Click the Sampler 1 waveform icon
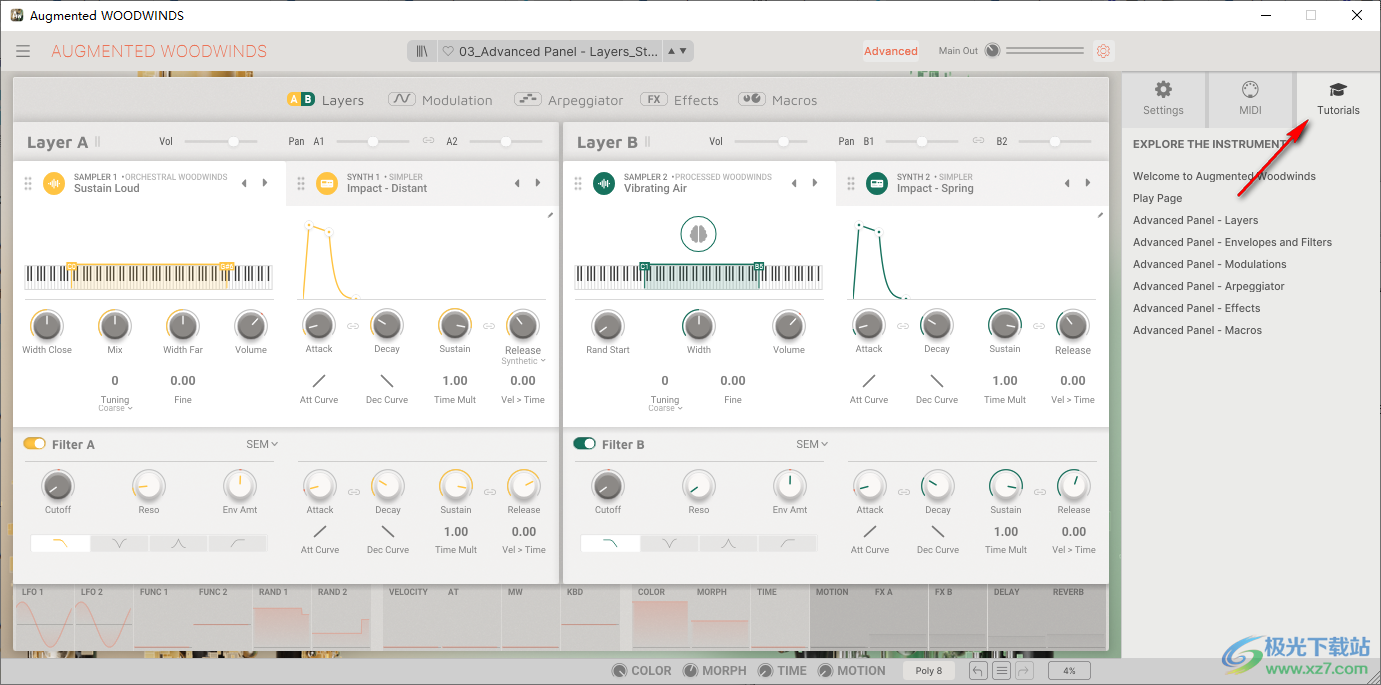Viewport: 1381px width, 685px height. pos(54,183)
